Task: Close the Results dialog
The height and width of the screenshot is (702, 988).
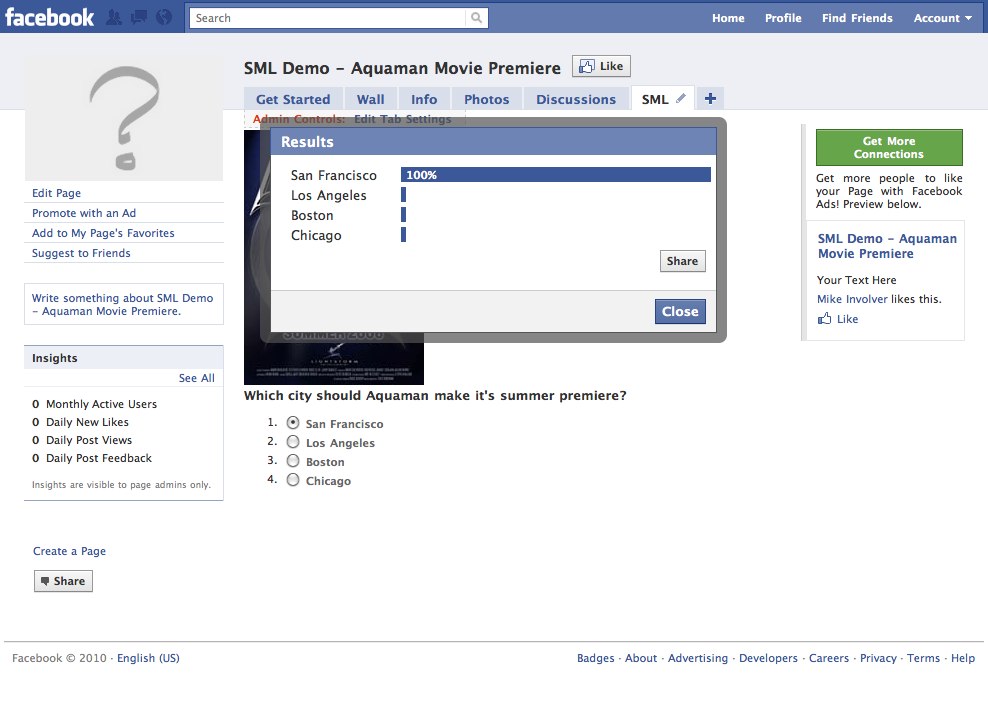Action: (680, 311)
